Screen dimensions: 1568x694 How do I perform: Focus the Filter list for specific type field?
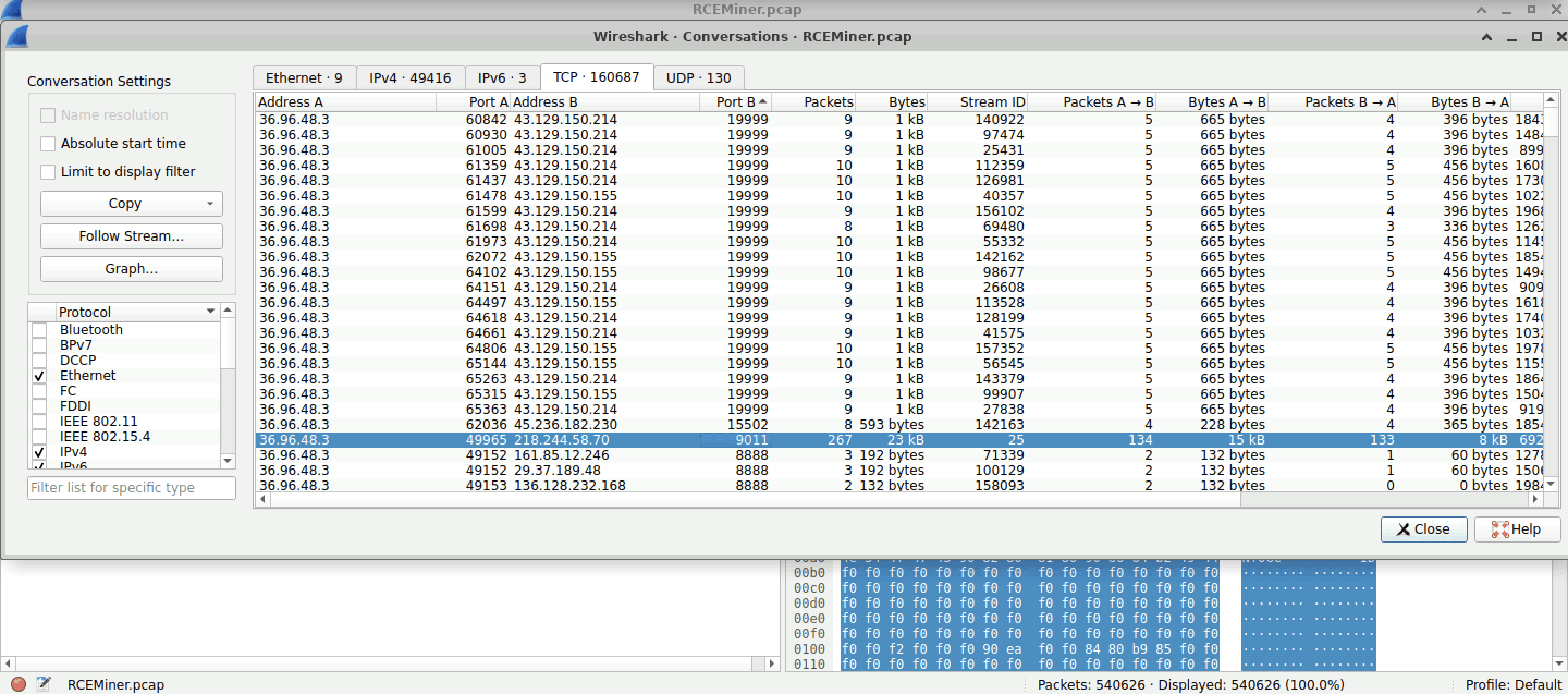131,488
